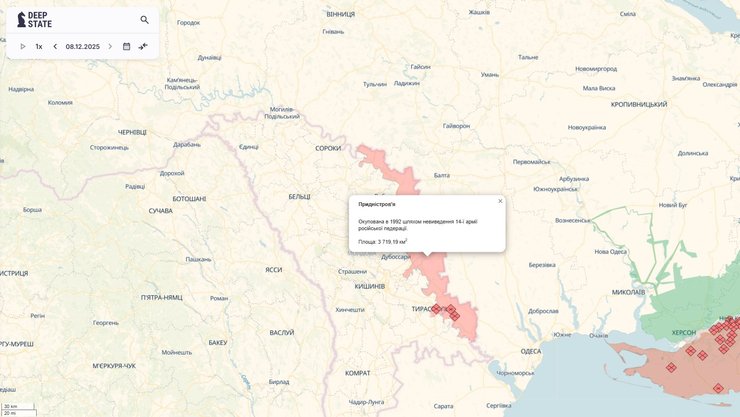This screenshot has width=740, height=417.
Task: Play the timeline animation
Action: click(23, 46)
